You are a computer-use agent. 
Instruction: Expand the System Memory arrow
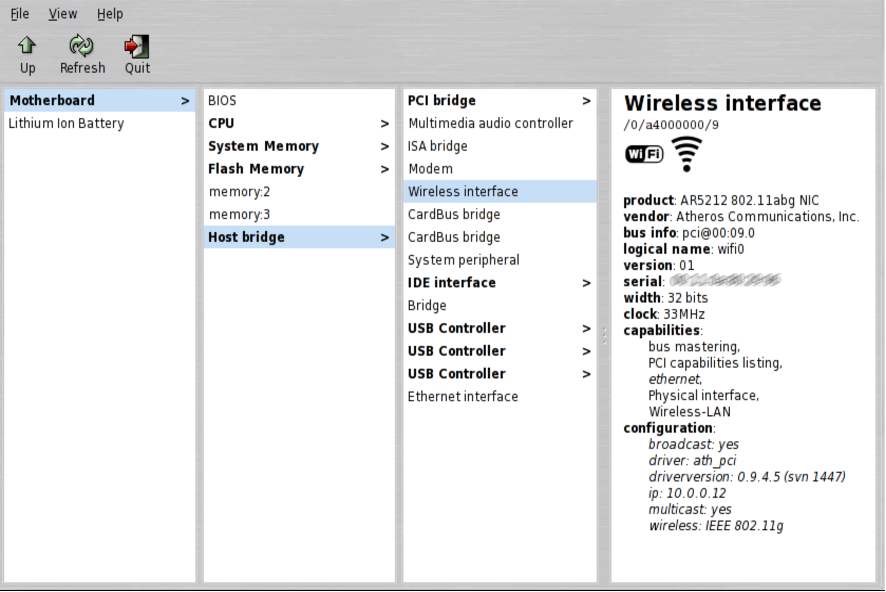pos(385,147)
